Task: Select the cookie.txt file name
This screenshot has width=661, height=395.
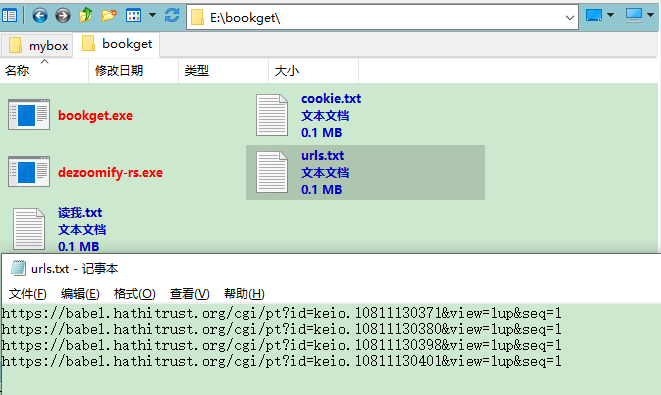Action: tap(331, 99)
